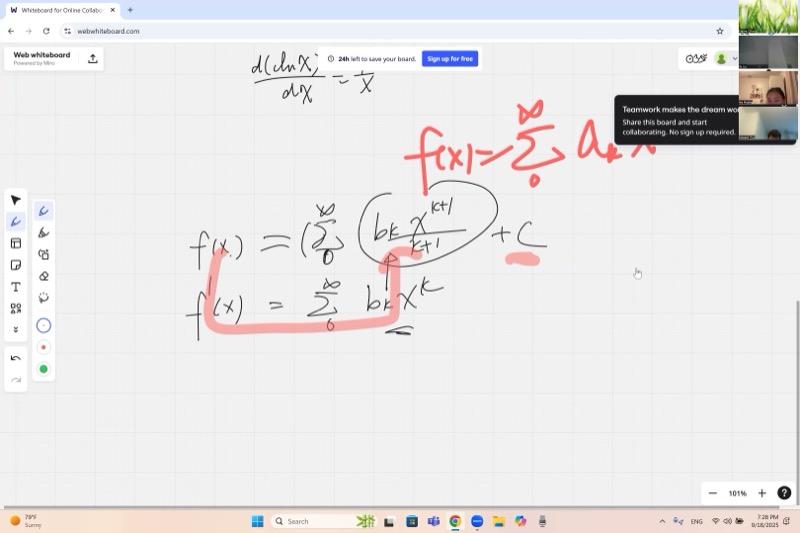Select the sticky note tool
Viewport: 800px width, 533px height.
[16, 265]
